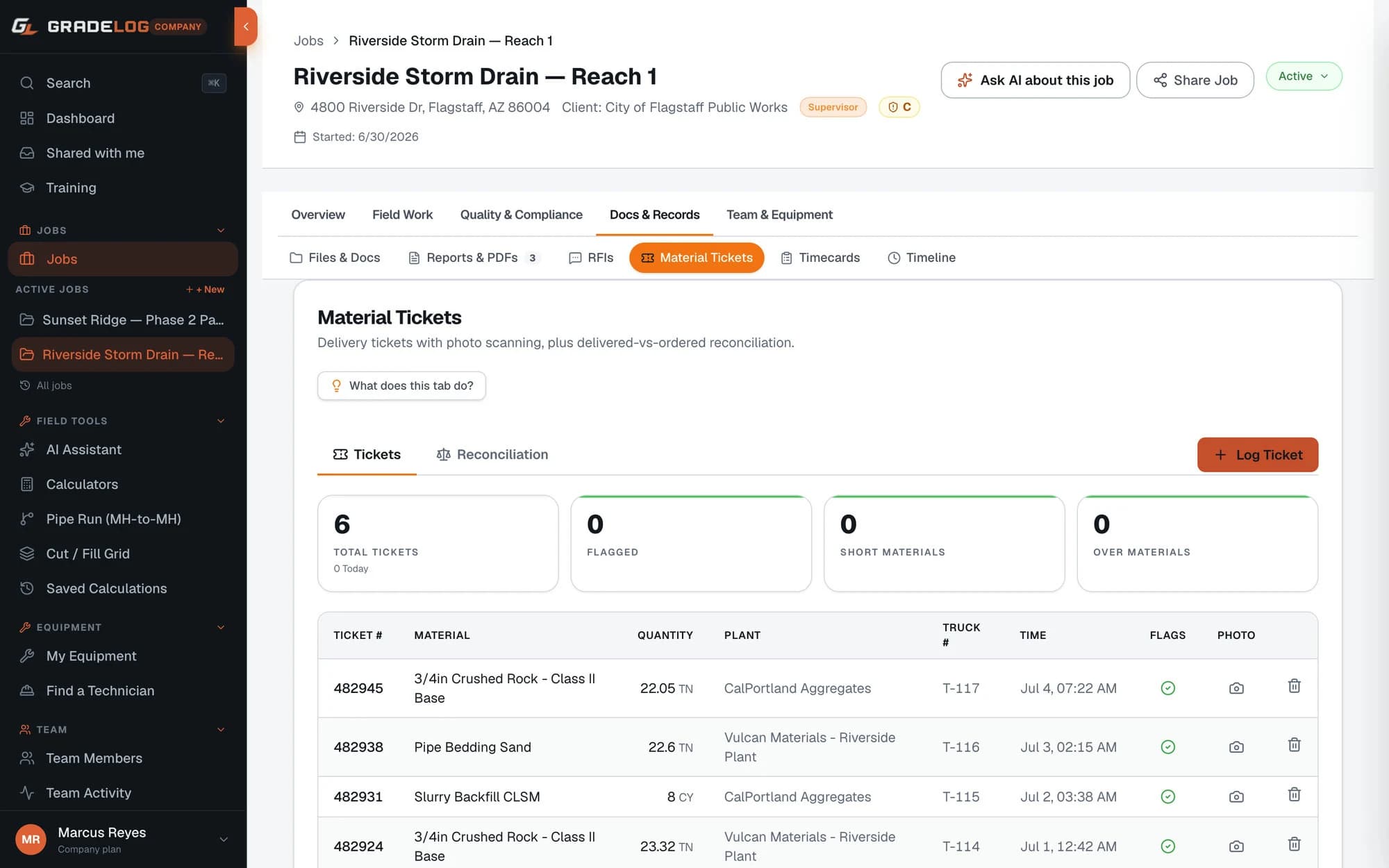Open Saved Calculations
The height and width of the screenshot is (868, 1389).
(123, 588)
